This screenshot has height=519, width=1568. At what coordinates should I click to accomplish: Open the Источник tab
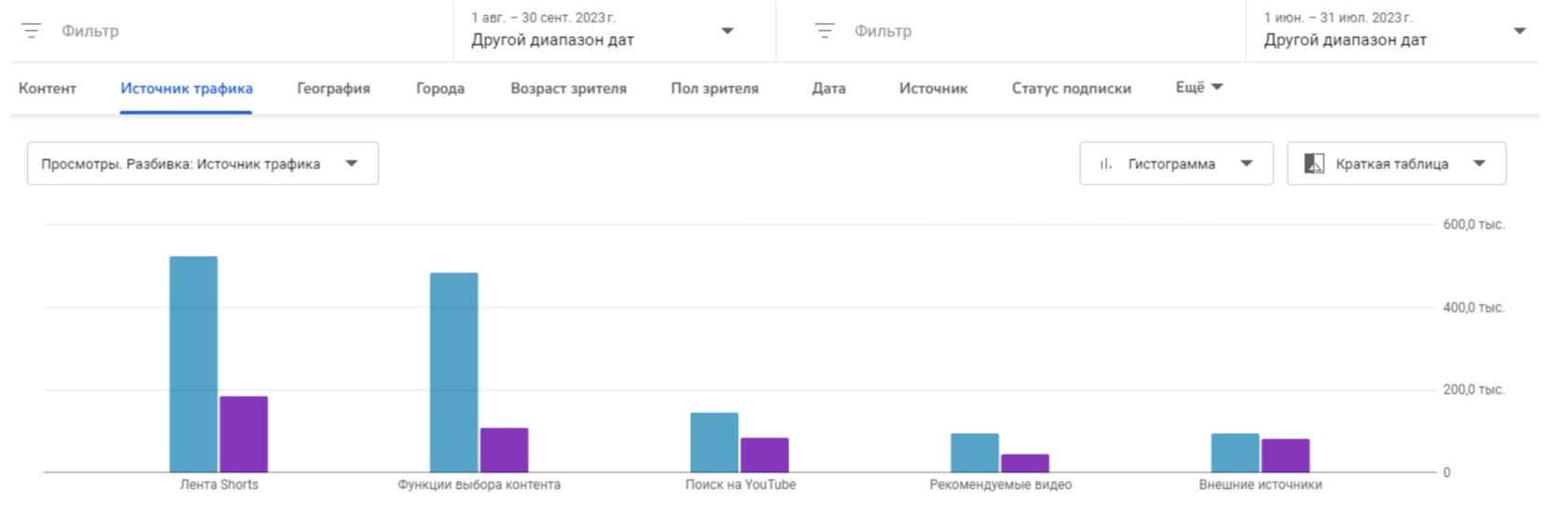[933, 89]
